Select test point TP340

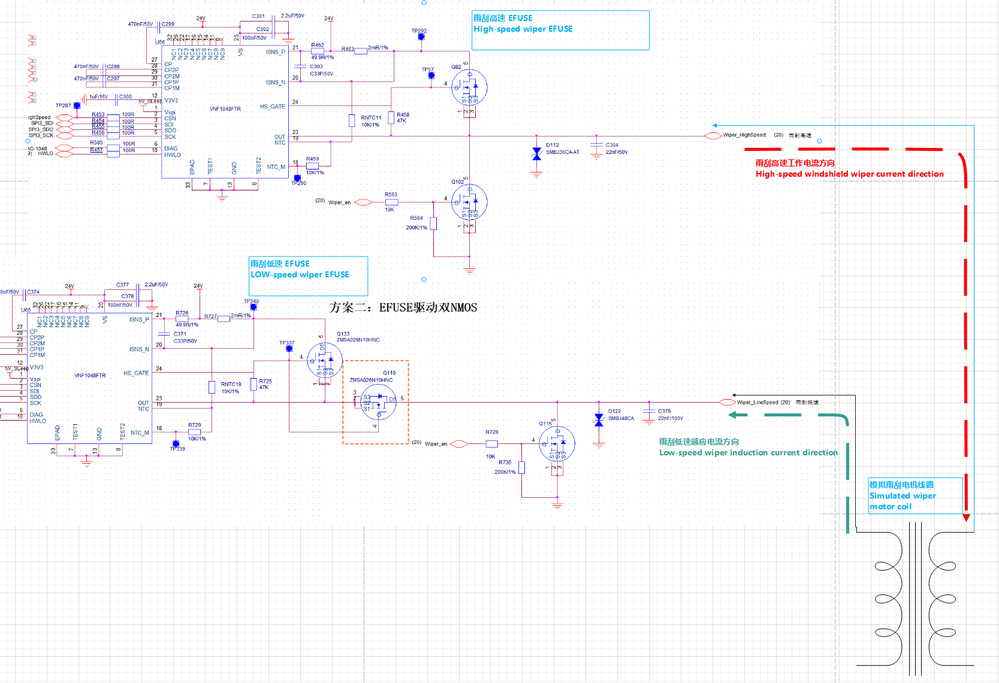point(253,307)
